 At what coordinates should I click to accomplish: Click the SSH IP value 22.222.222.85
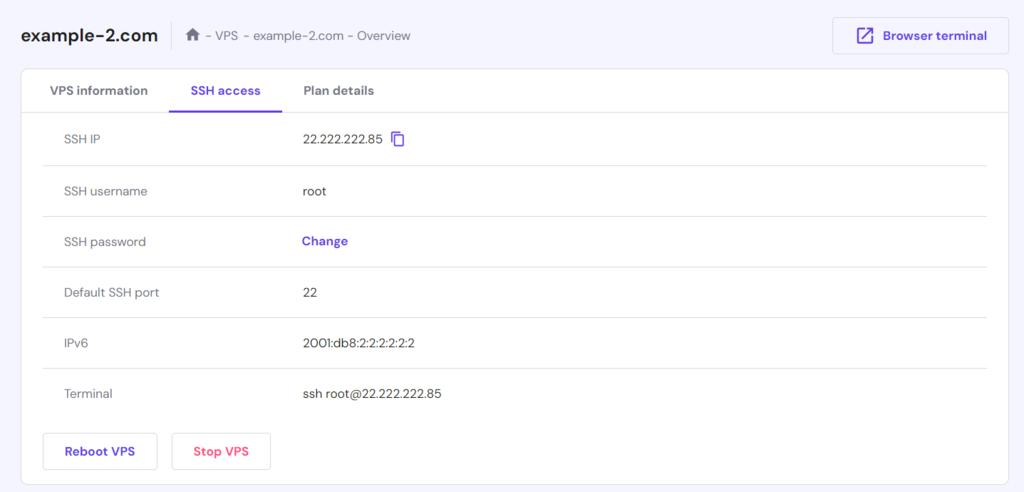coord(342,139)
